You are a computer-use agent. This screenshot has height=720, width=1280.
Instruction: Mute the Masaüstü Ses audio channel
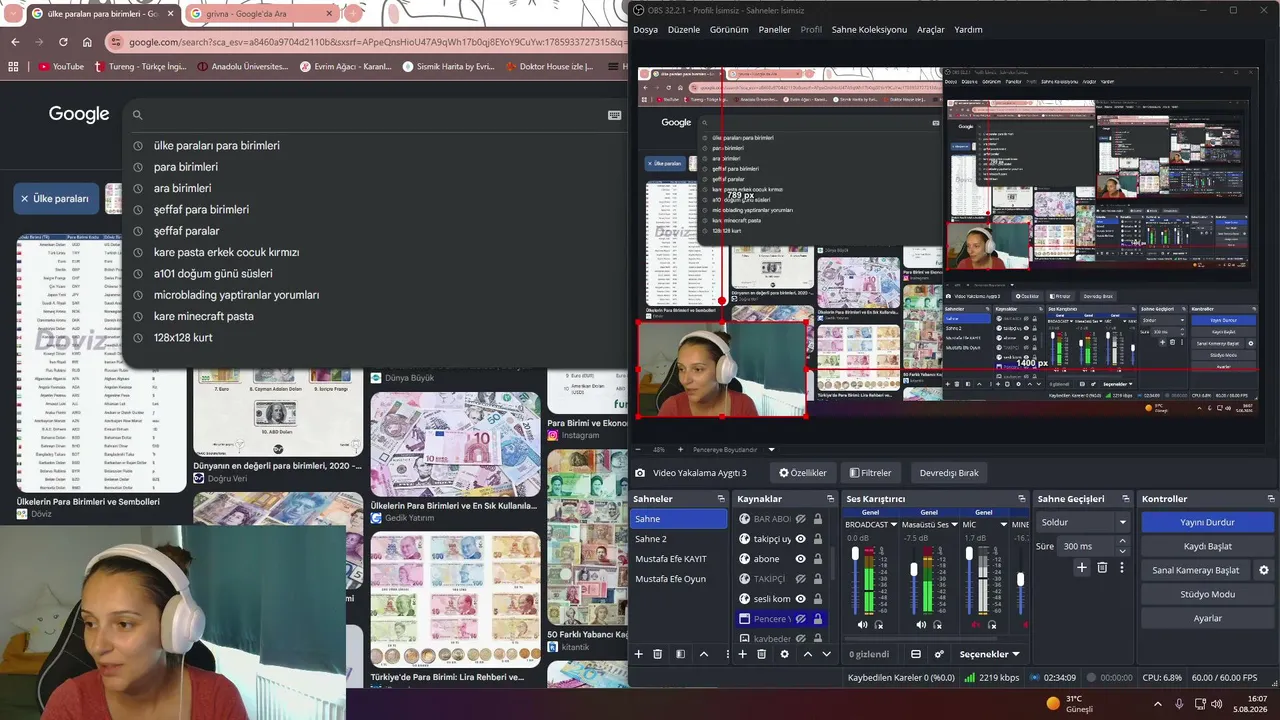(921, 625)
